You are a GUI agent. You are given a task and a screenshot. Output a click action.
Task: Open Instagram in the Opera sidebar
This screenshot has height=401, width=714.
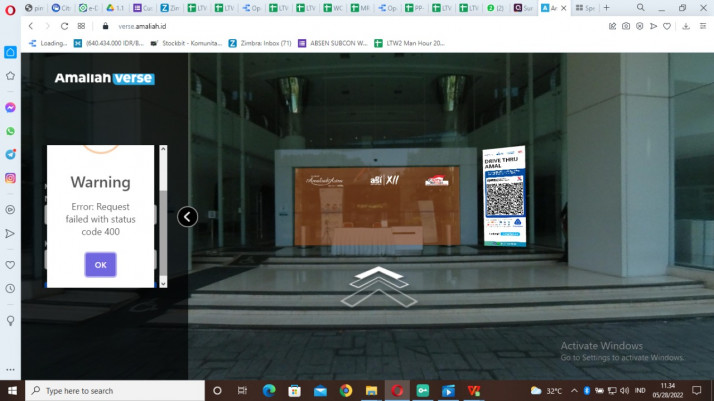pyautogui.click(x=10, y=178)
